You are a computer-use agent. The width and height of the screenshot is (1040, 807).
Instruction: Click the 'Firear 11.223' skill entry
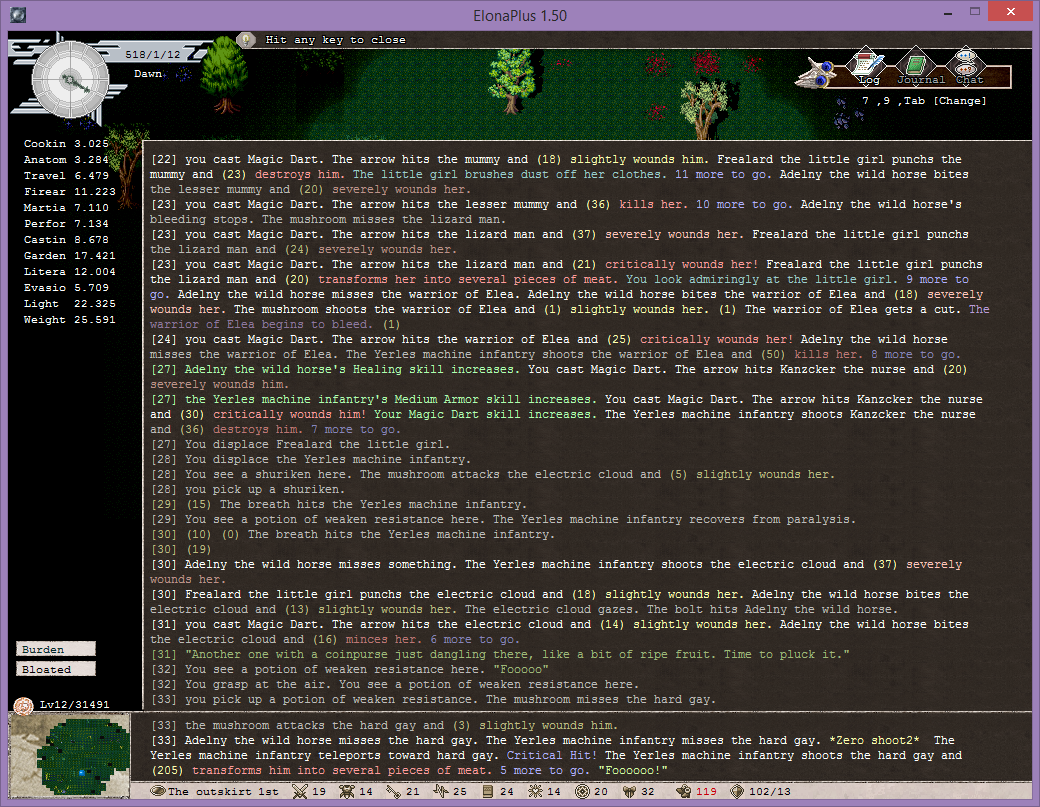pos(70,191)
